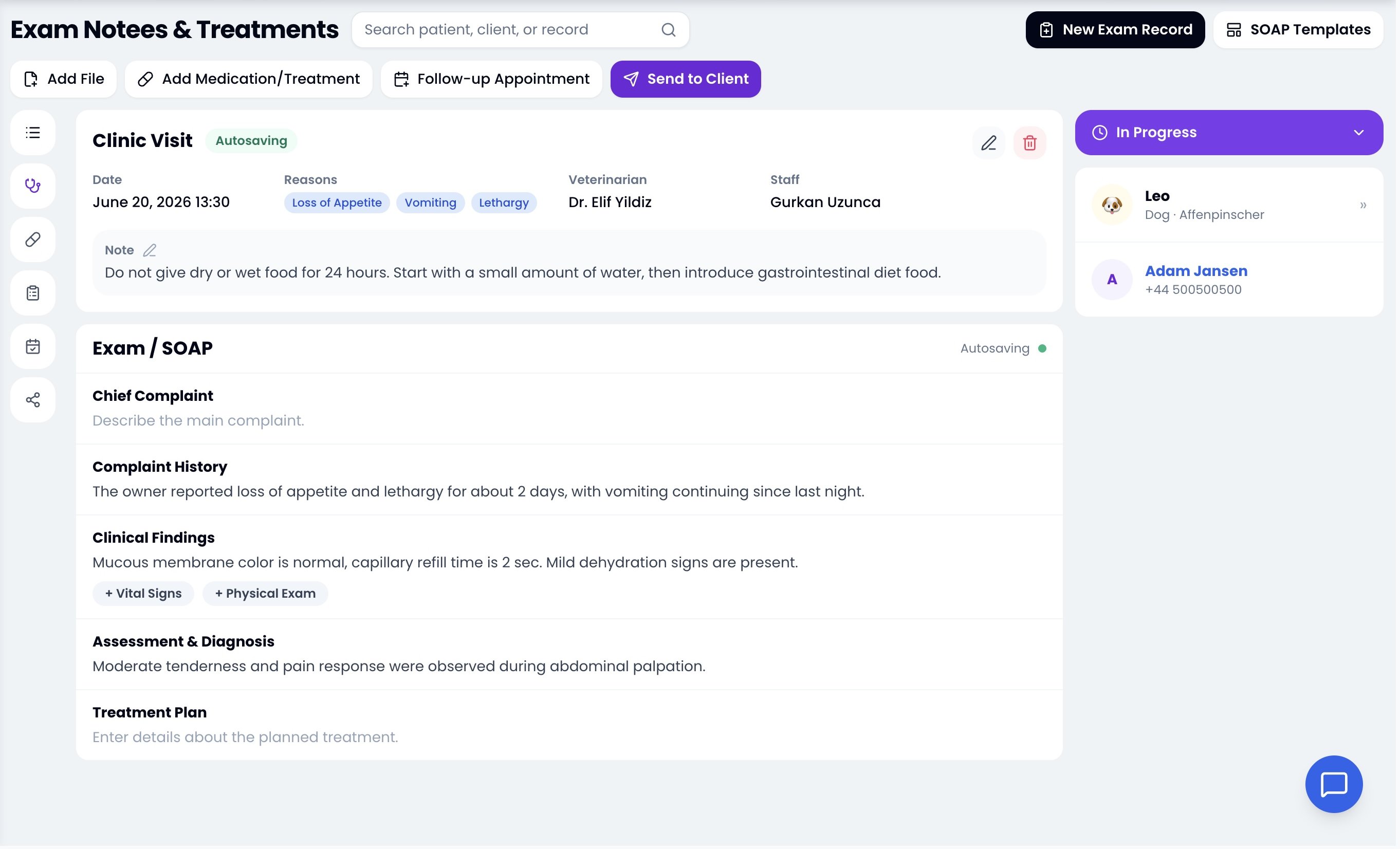The width and height of the screenshot is (1400, 849).
Task: Select the Loss of Appetite reason tag
Action: (x=338, y=203)
